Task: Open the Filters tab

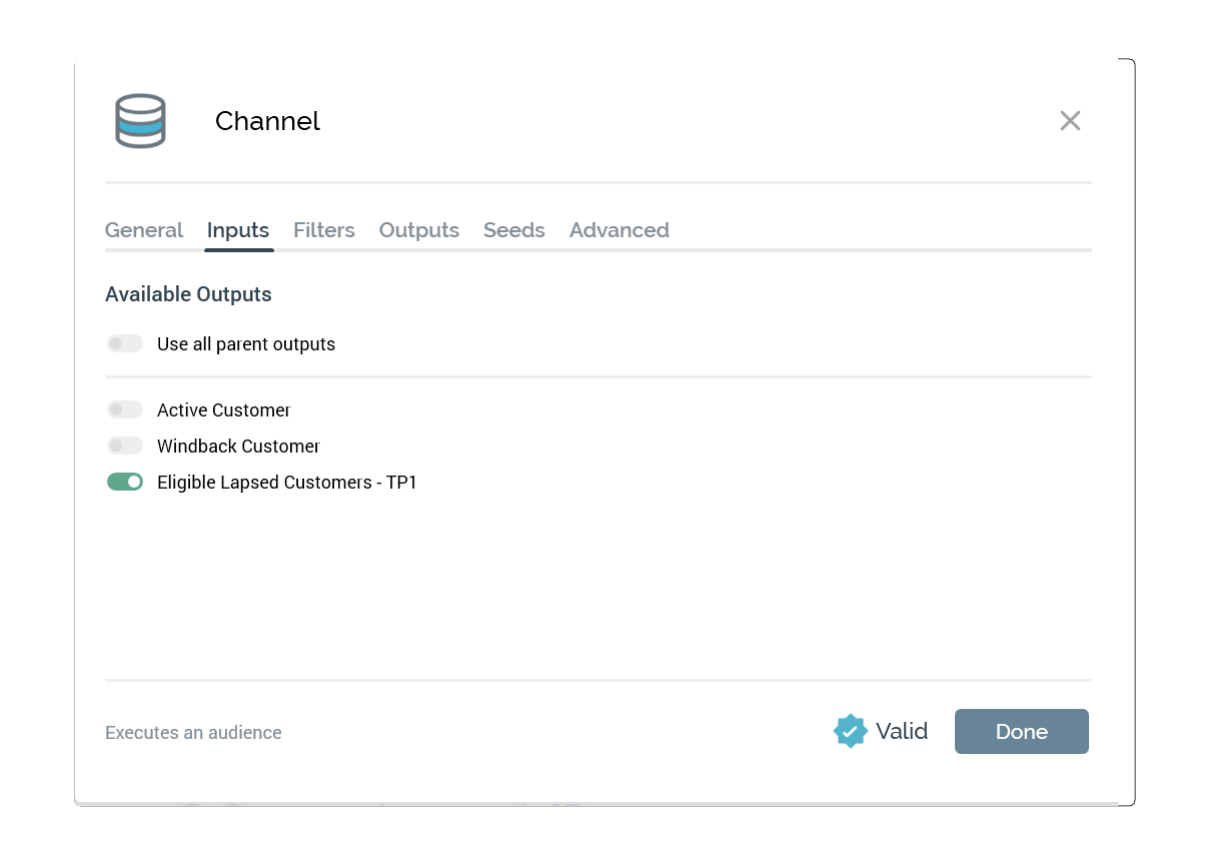Action: 324,230
